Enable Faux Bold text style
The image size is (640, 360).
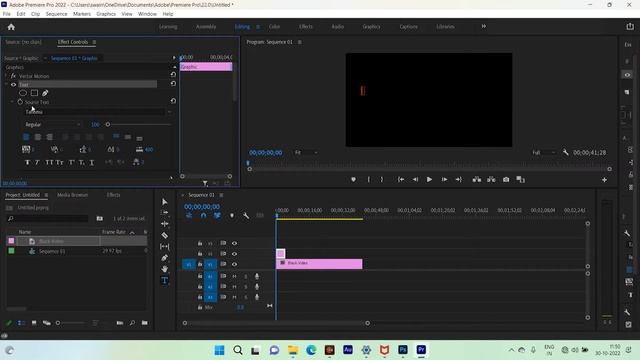coord(27,162)
